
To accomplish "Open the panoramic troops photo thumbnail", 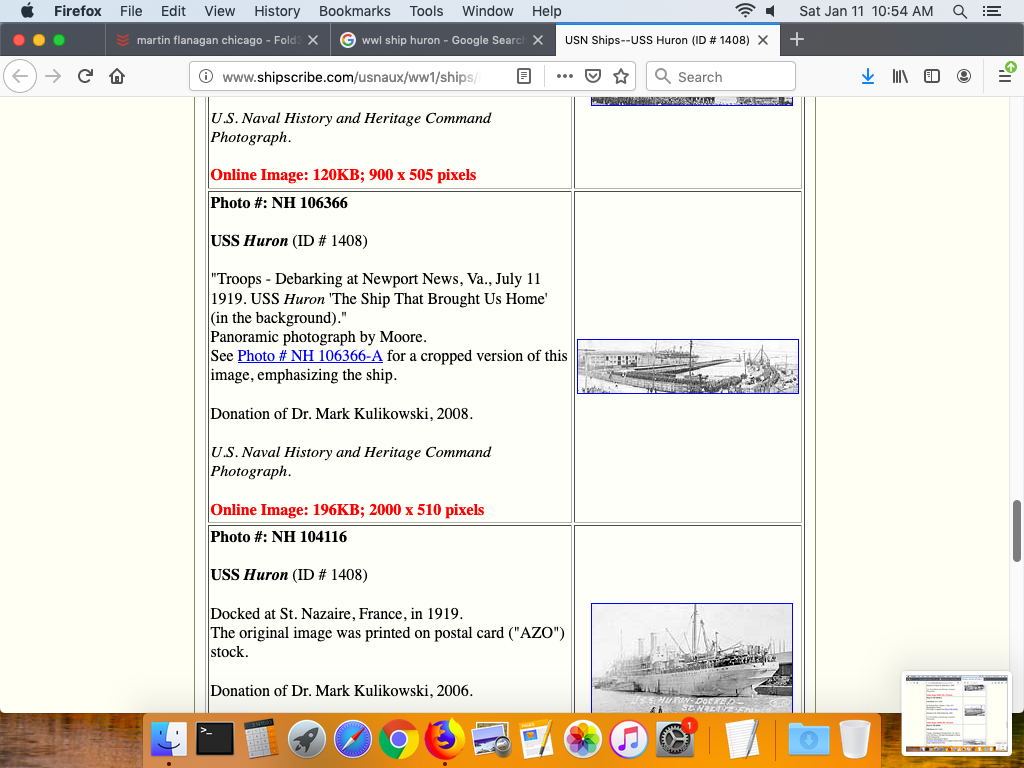I will (688, 366).
